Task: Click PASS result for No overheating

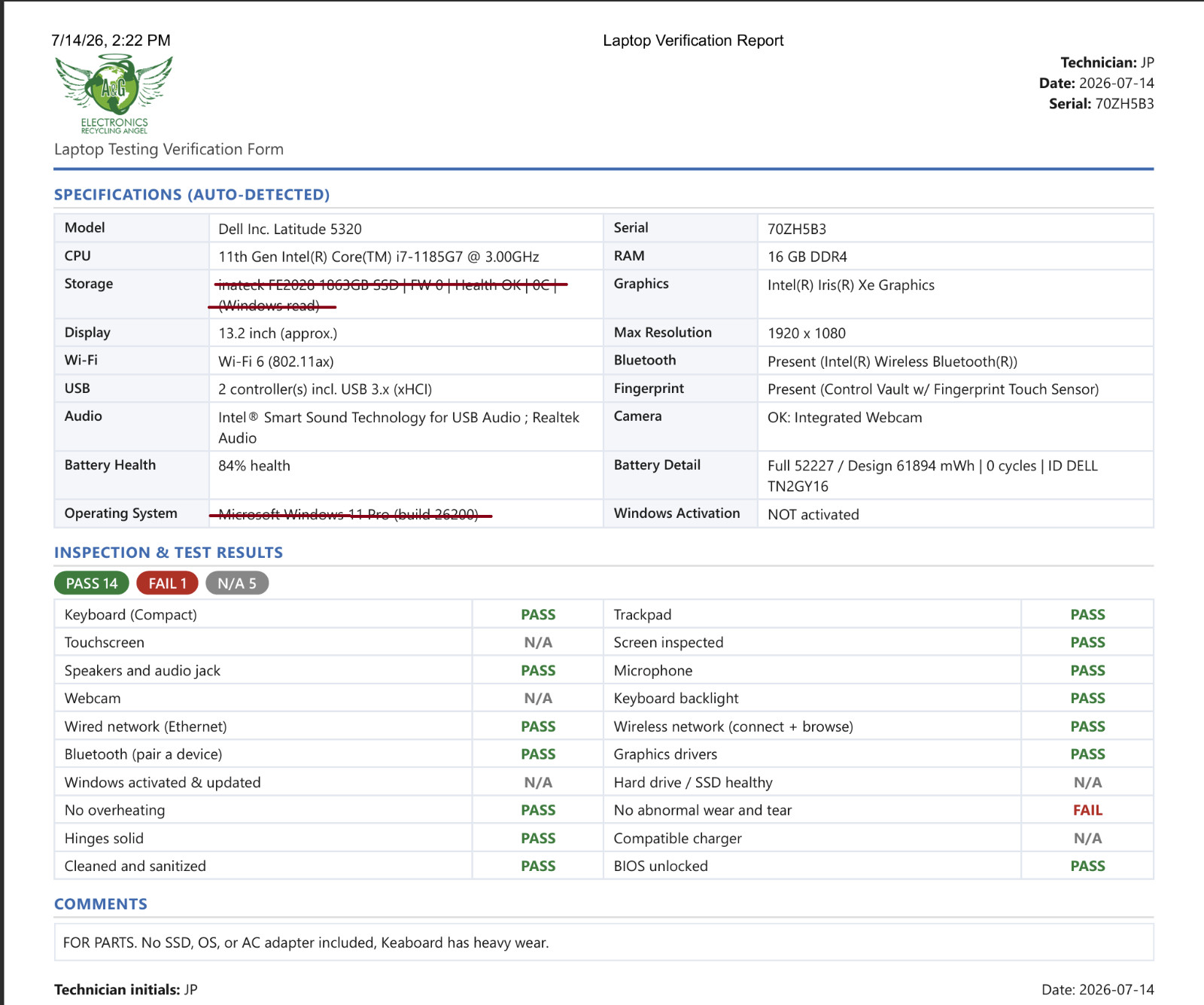Action: (x=538, y=811)
